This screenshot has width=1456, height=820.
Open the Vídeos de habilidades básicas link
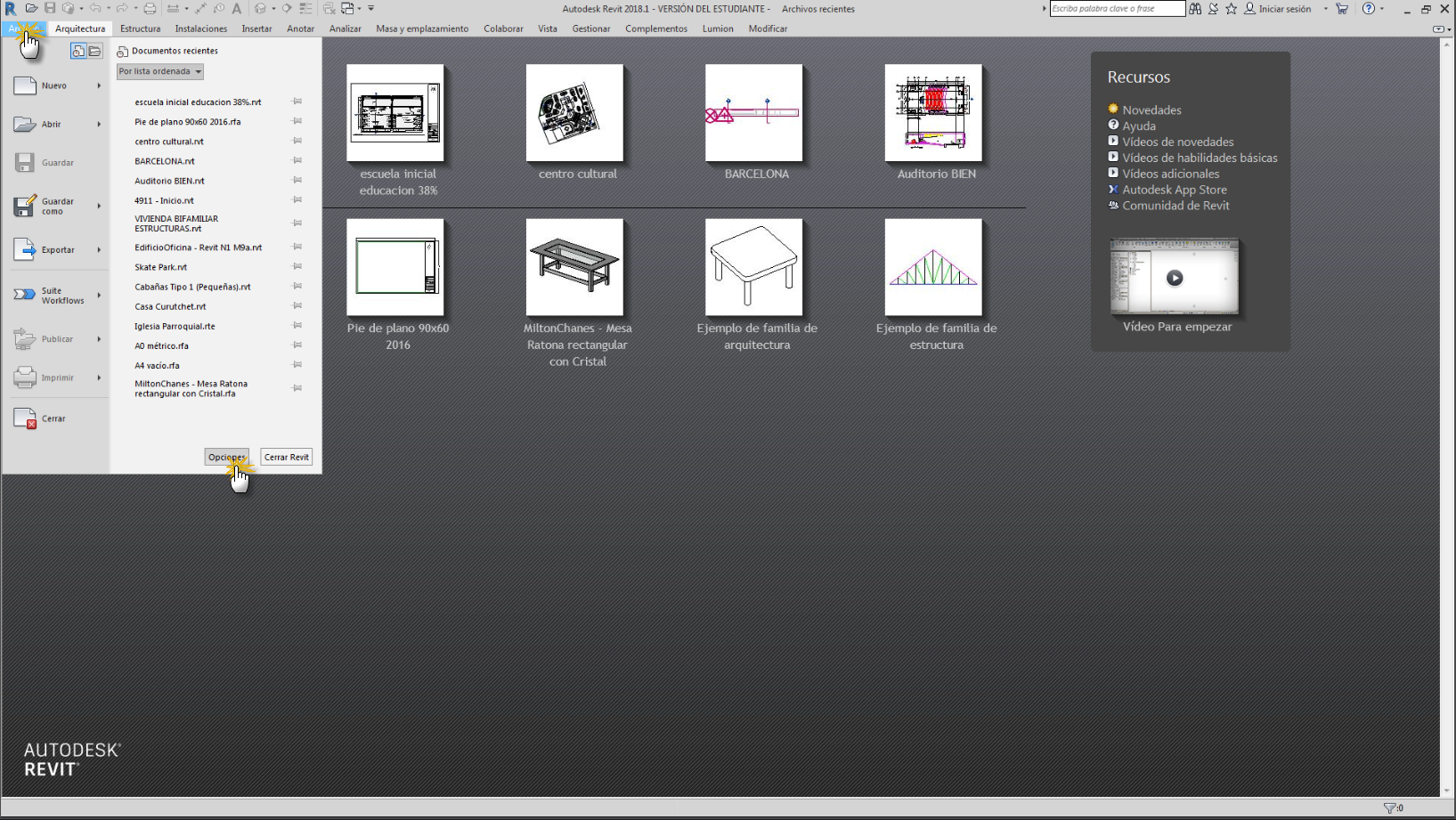point(1200,158)
